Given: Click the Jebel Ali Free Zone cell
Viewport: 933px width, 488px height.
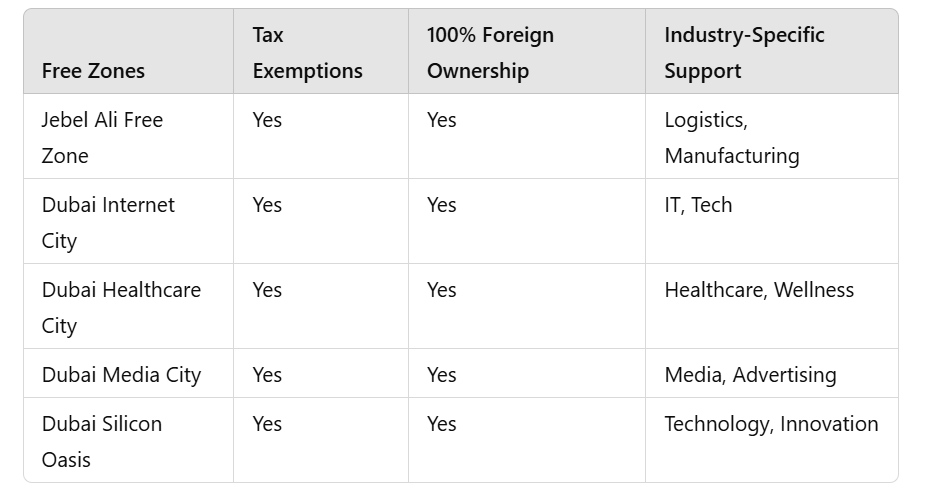Looking at the screenshot, I should tap(102, 137).
